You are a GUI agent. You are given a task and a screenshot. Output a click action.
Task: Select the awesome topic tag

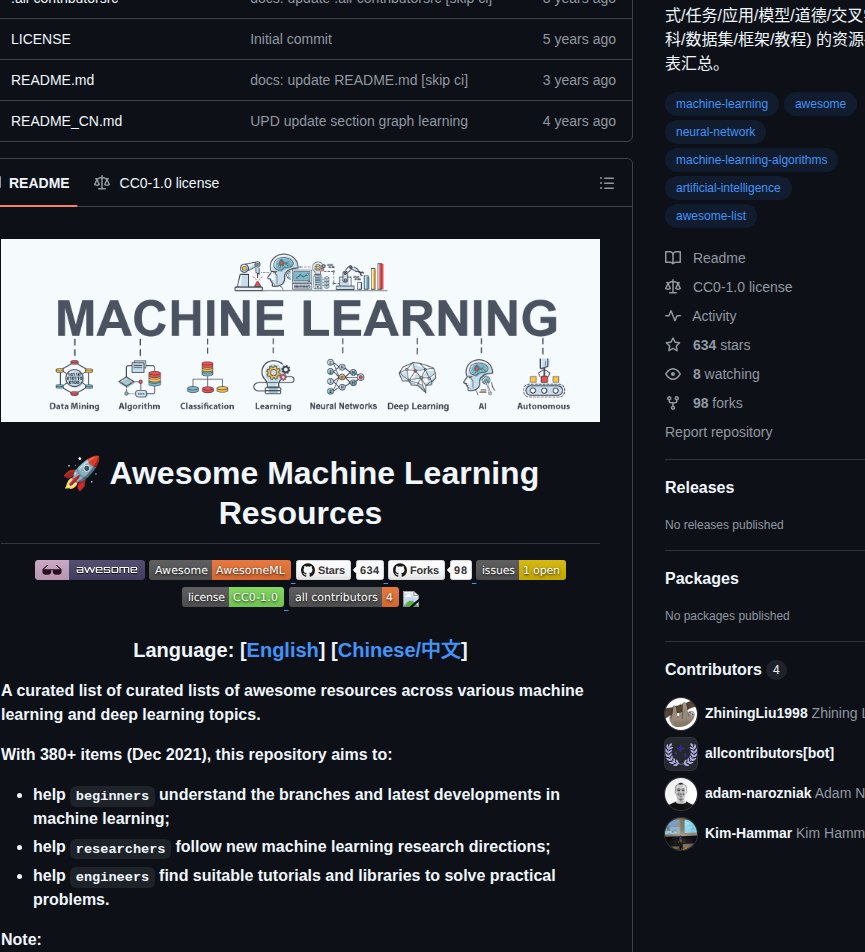[820, 104]
